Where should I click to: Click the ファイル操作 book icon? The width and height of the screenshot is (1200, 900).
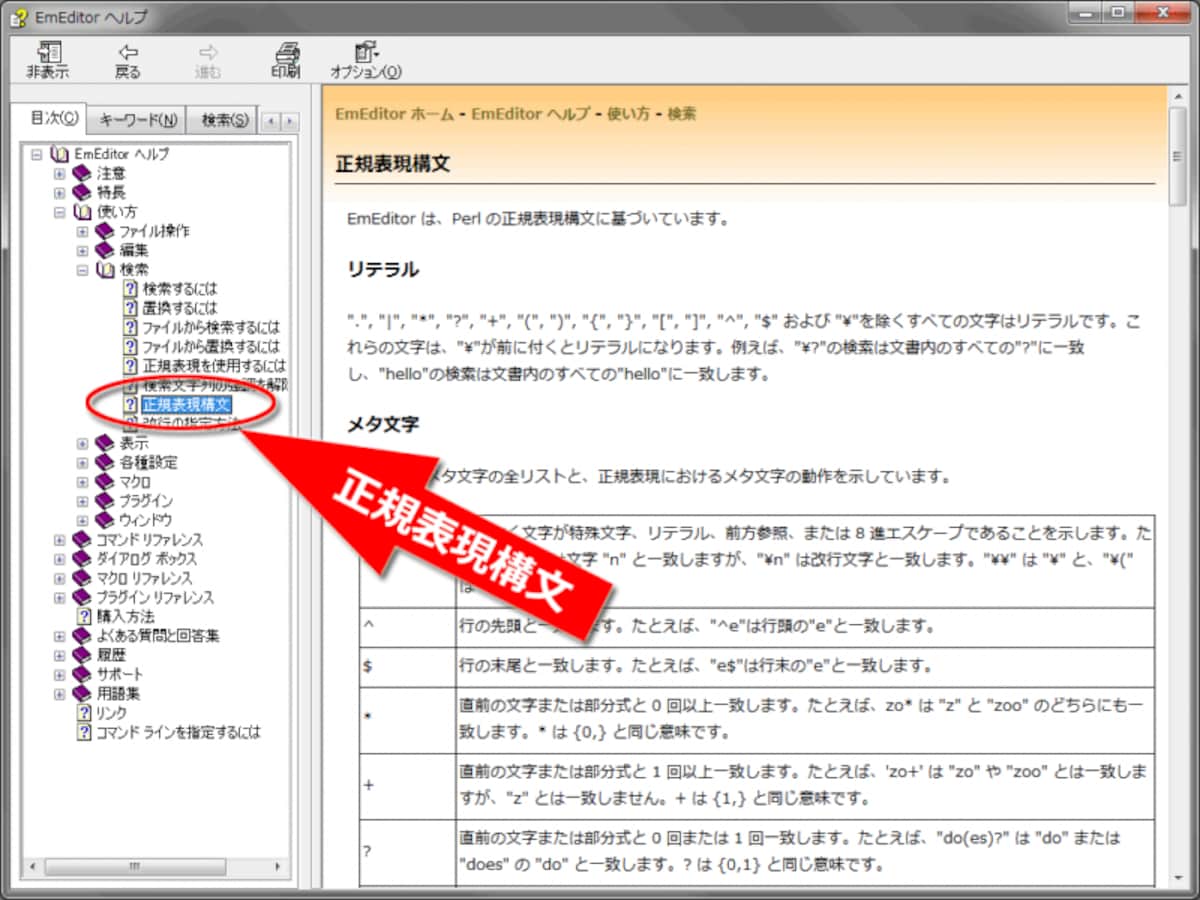click(x=105, y=231)
